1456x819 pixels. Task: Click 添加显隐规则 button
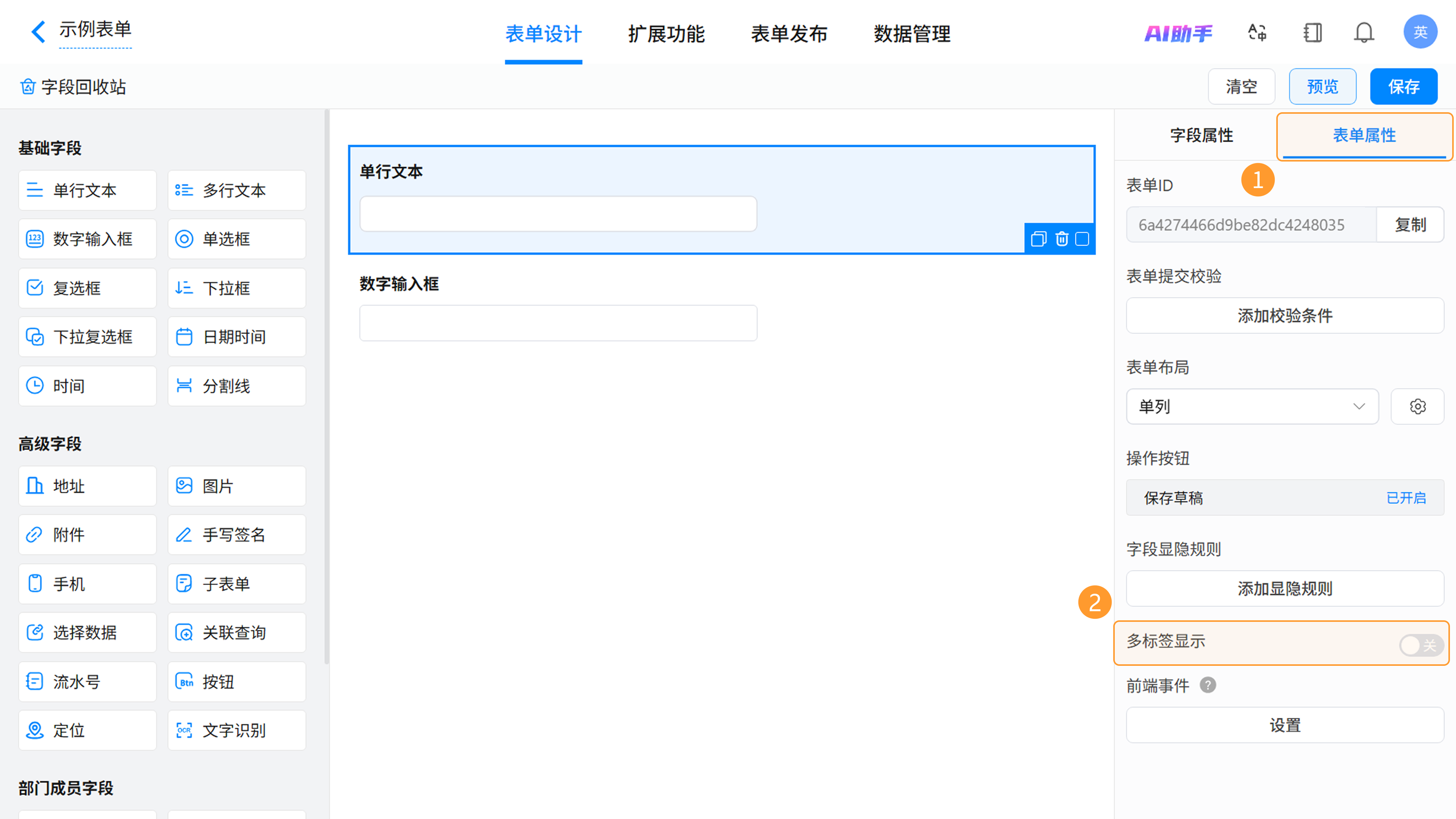pyautogui.click(x=1285, y=588)
